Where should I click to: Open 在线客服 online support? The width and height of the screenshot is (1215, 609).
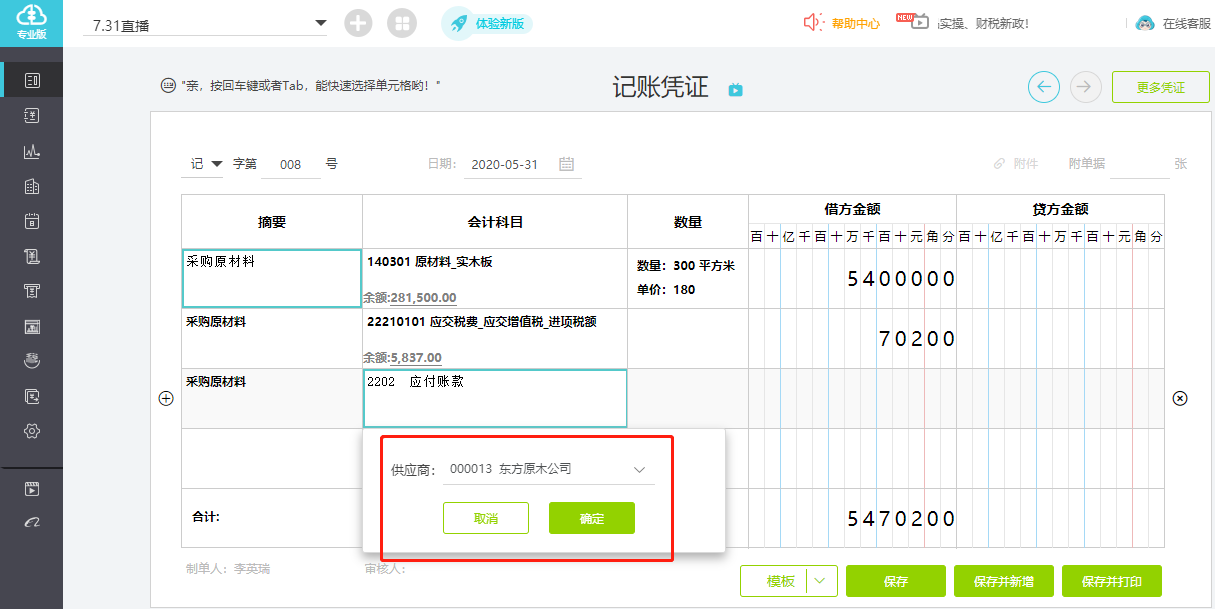click(x=1187, y=23)
